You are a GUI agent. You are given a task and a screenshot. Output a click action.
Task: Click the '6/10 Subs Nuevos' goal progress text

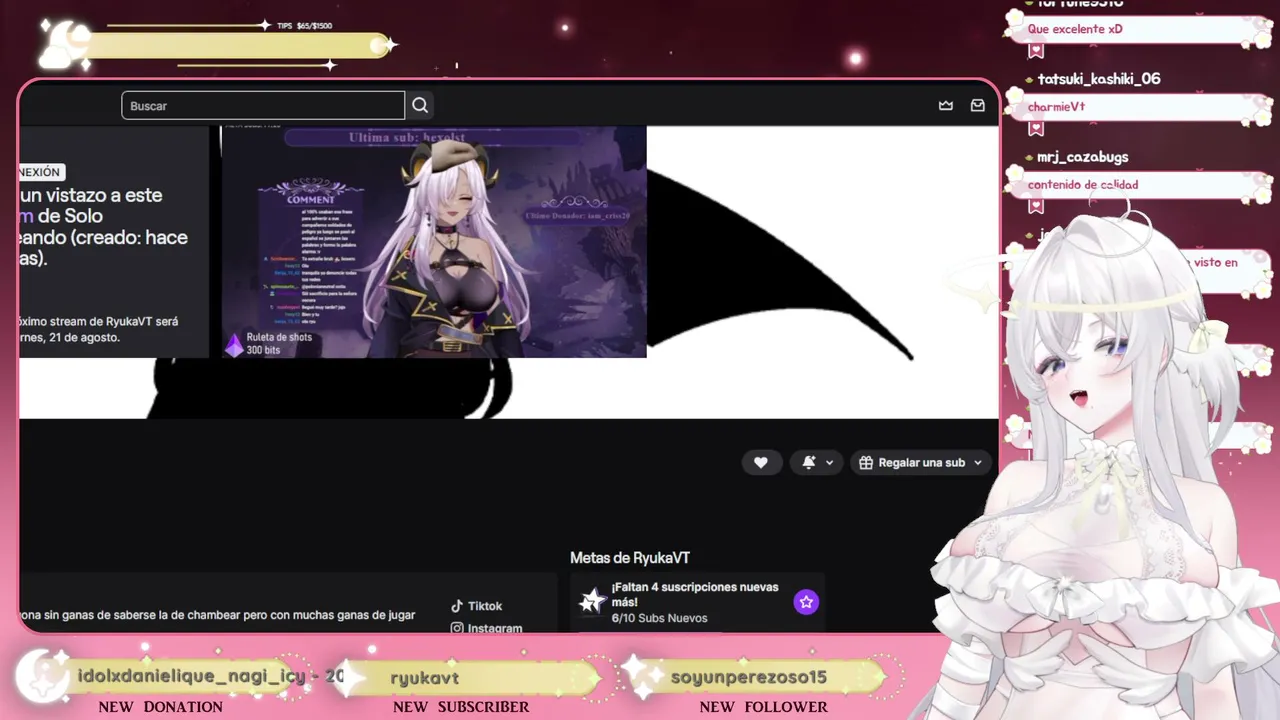tap(659, 618)
